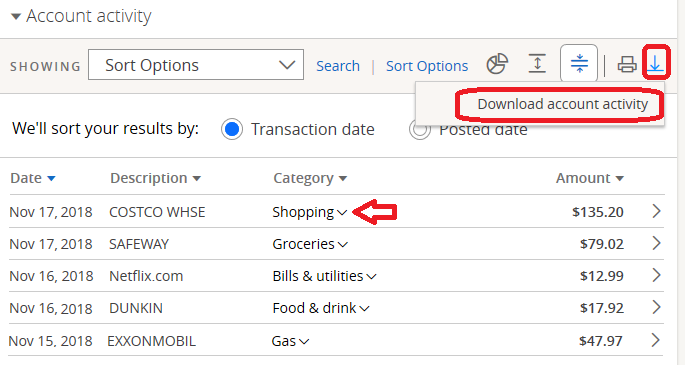
Task: Open Netflix.com transaction details arrow
Action: [656, 275]
